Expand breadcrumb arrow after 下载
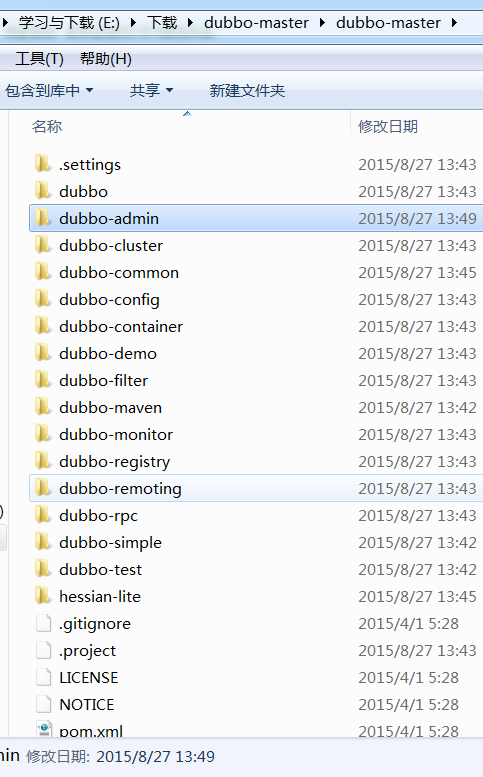 point(190,23)
